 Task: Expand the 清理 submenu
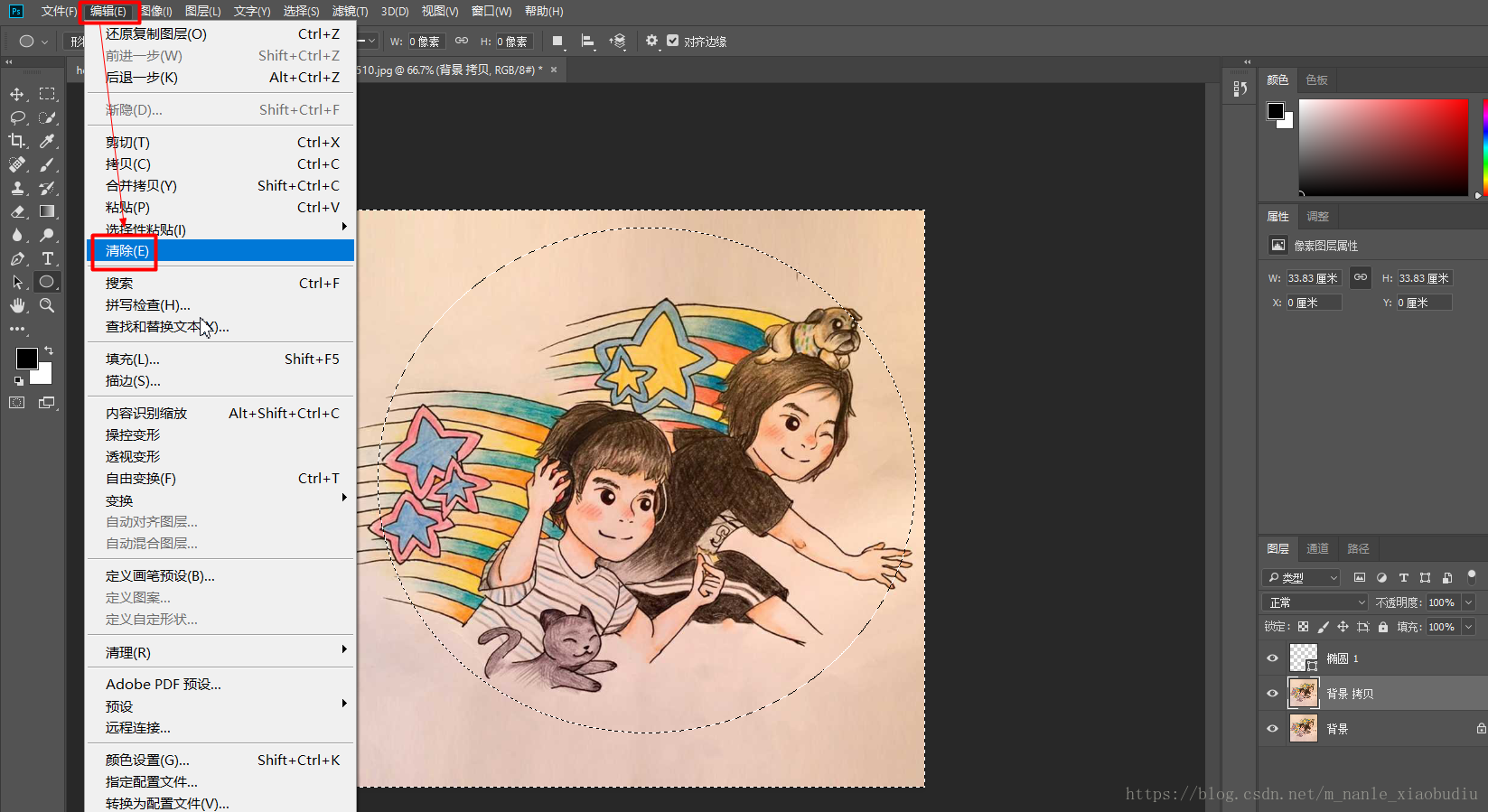220,651
